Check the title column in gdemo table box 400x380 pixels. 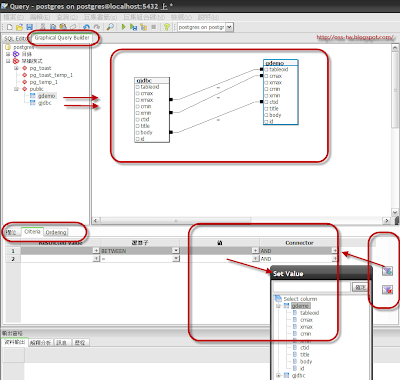(x=266, y=109)
